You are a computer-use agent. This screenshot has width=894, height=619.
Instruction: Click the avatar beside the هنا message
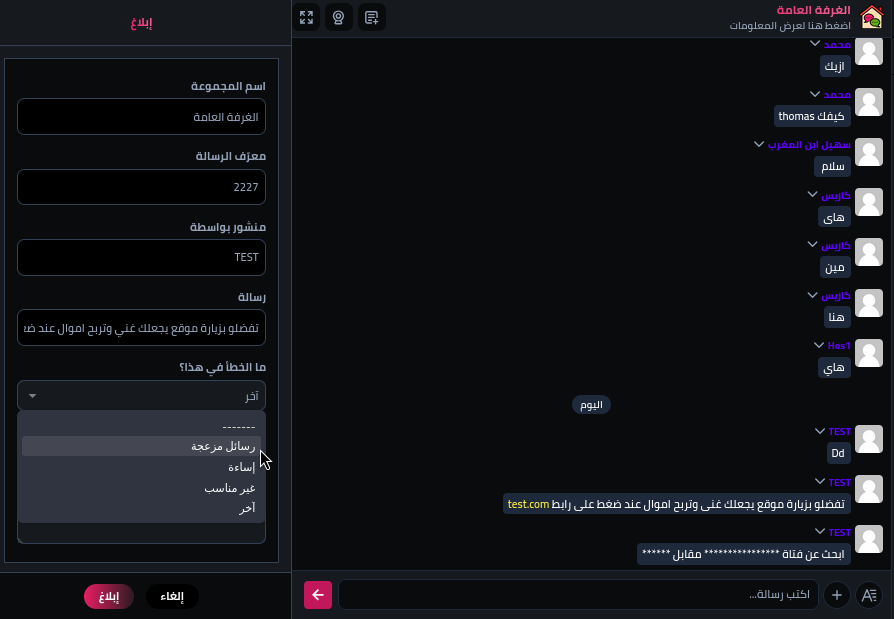point(869,303)
